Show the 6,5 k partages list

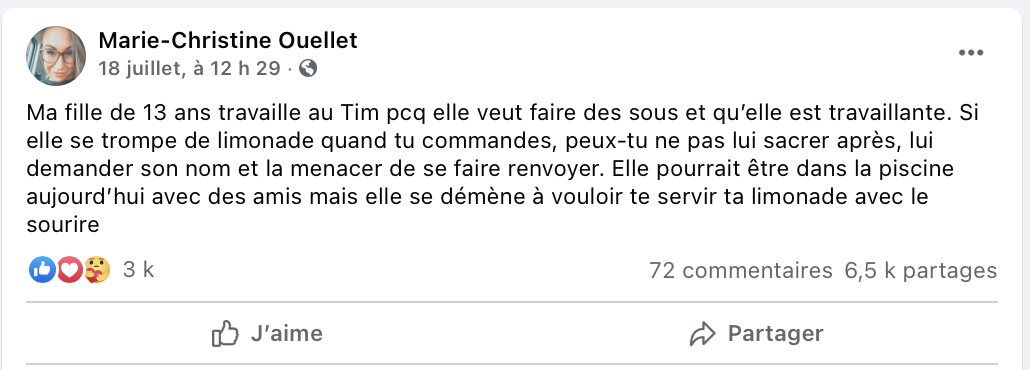coord(921,270)
